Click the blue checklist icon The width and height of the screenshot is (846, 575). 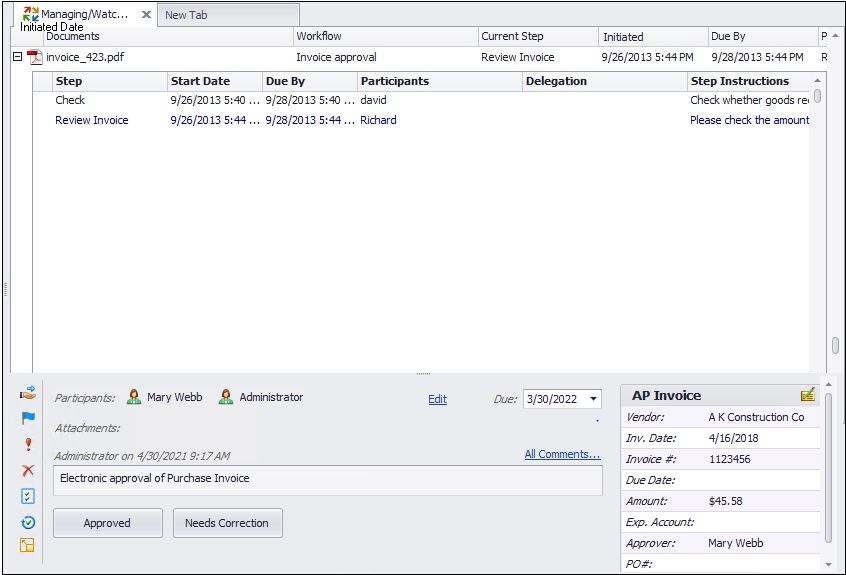(x=28, y=496)
